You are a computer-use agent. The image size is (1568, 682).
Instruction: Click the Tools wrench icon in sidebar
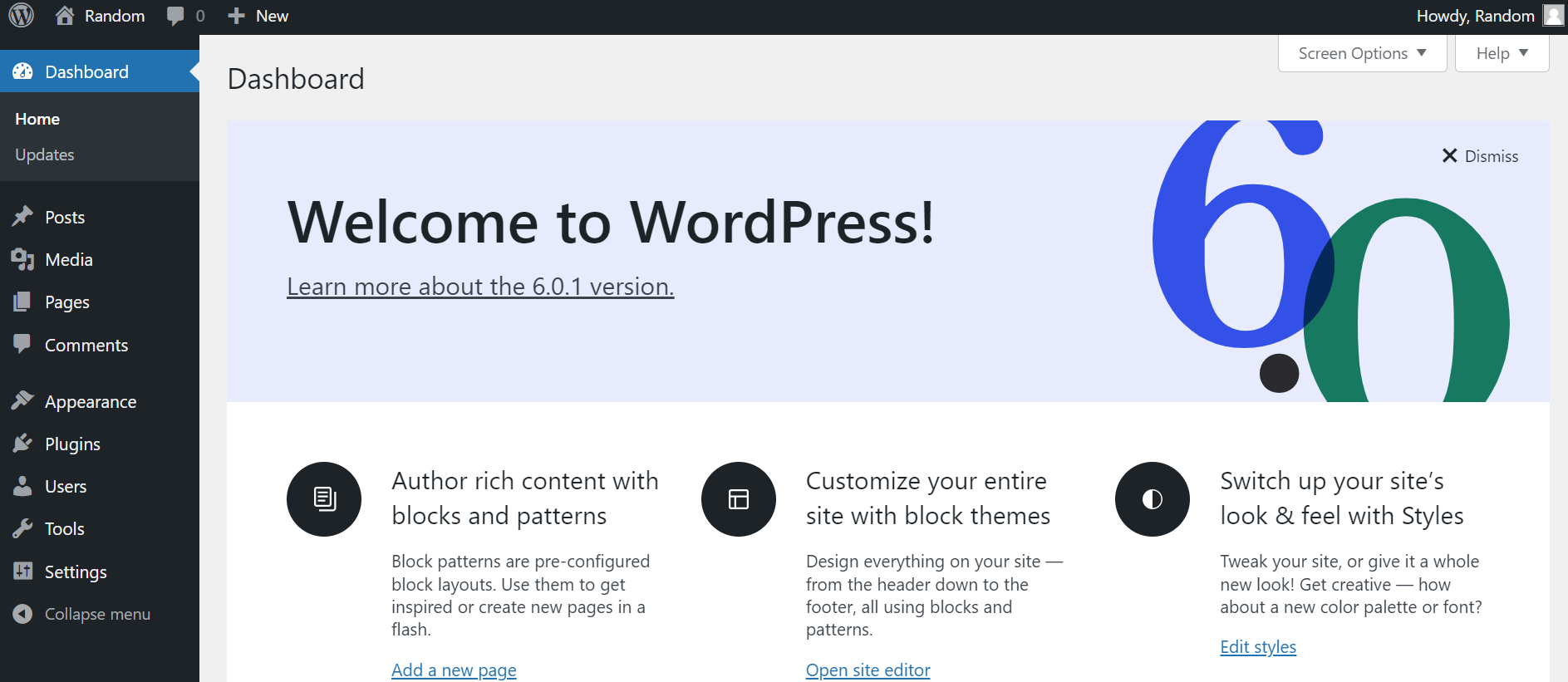[x=22, y=528]
